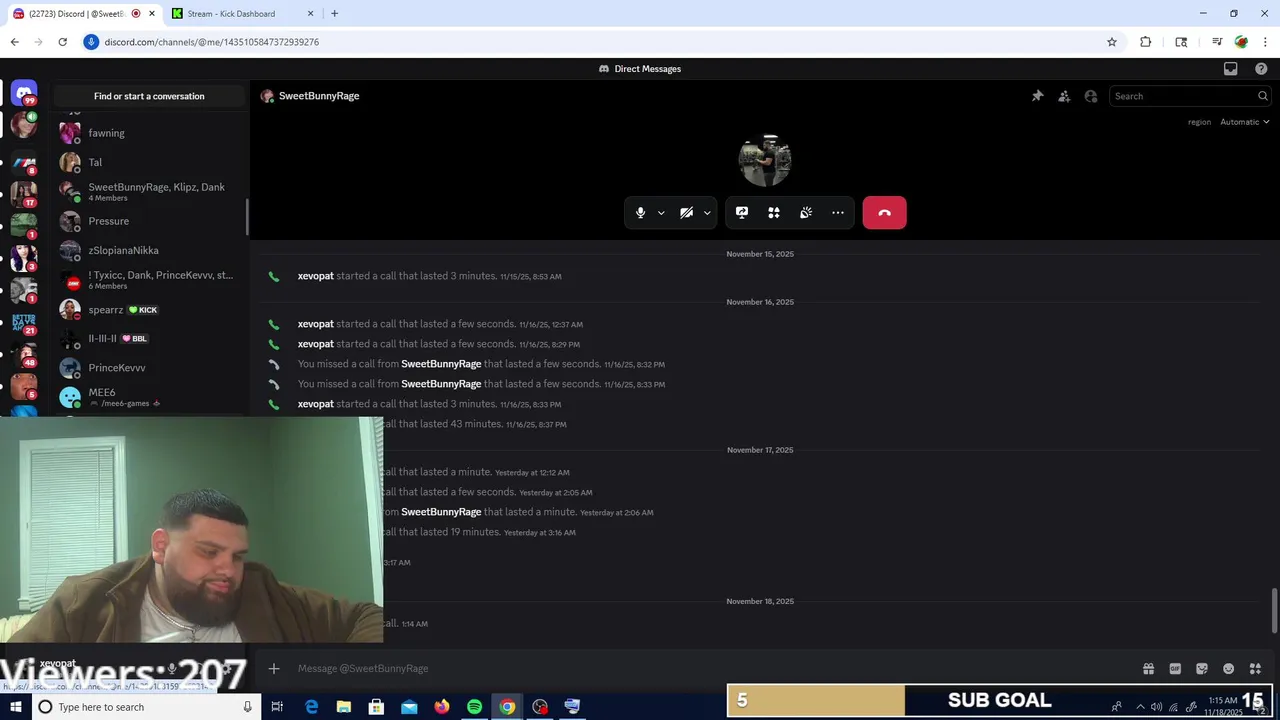Open DM with Tal
The width and height of the screenshot is (1280, 720).
pos(150,162)
